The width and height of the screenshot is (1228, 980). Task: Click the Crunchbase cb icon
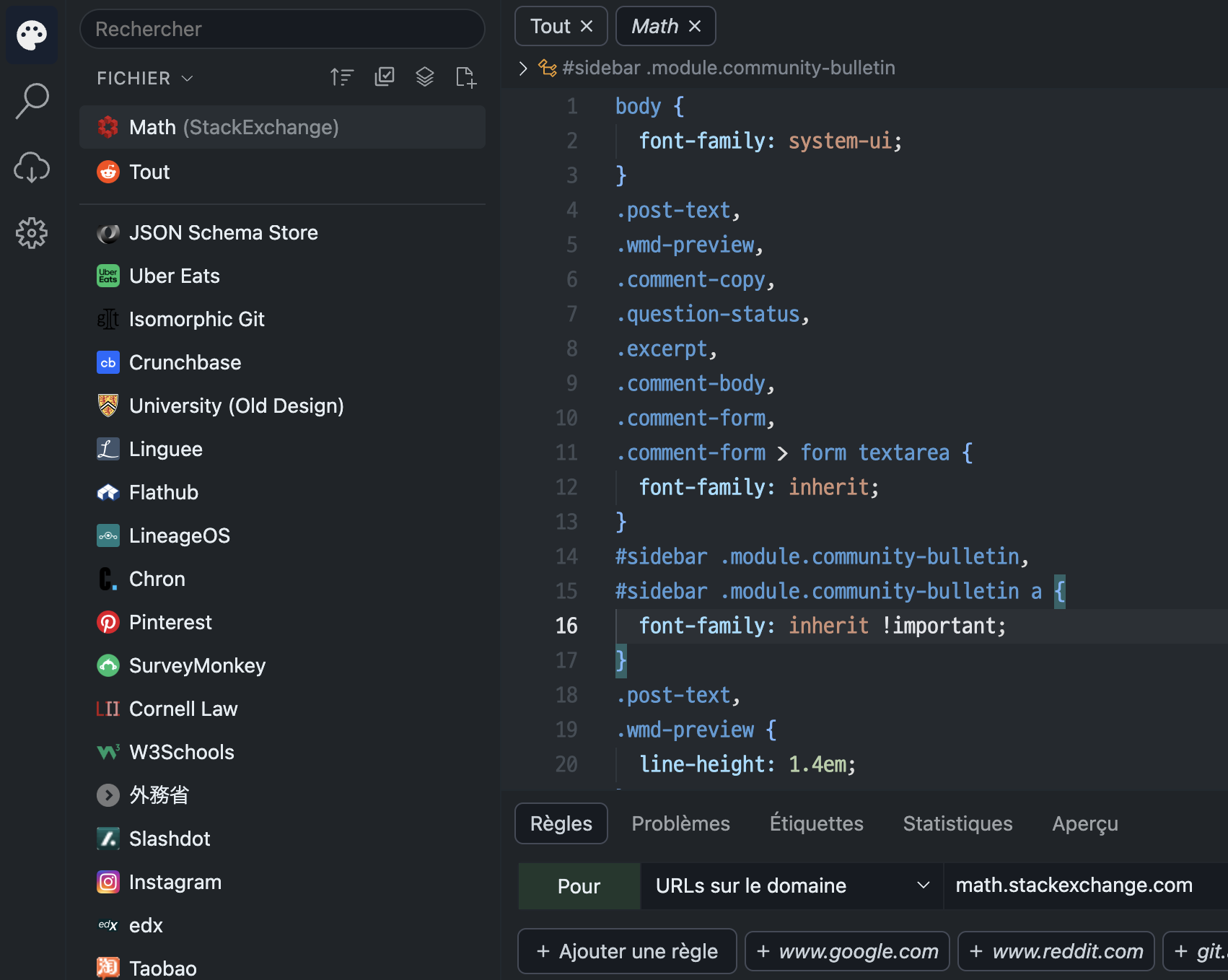point(108,362)
